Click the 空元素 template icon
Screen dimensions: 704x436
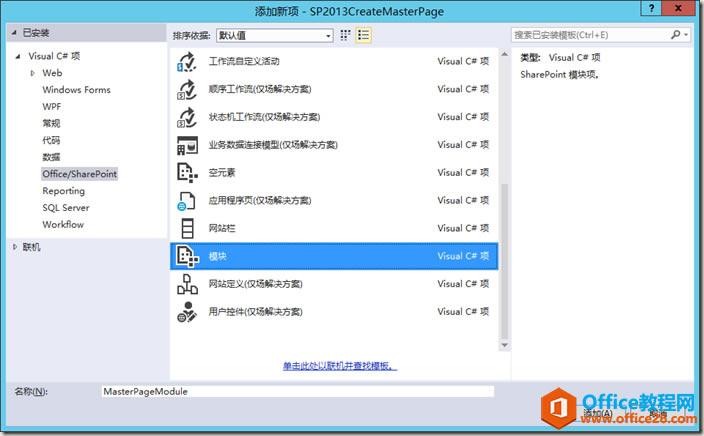(x=187, y=173)
